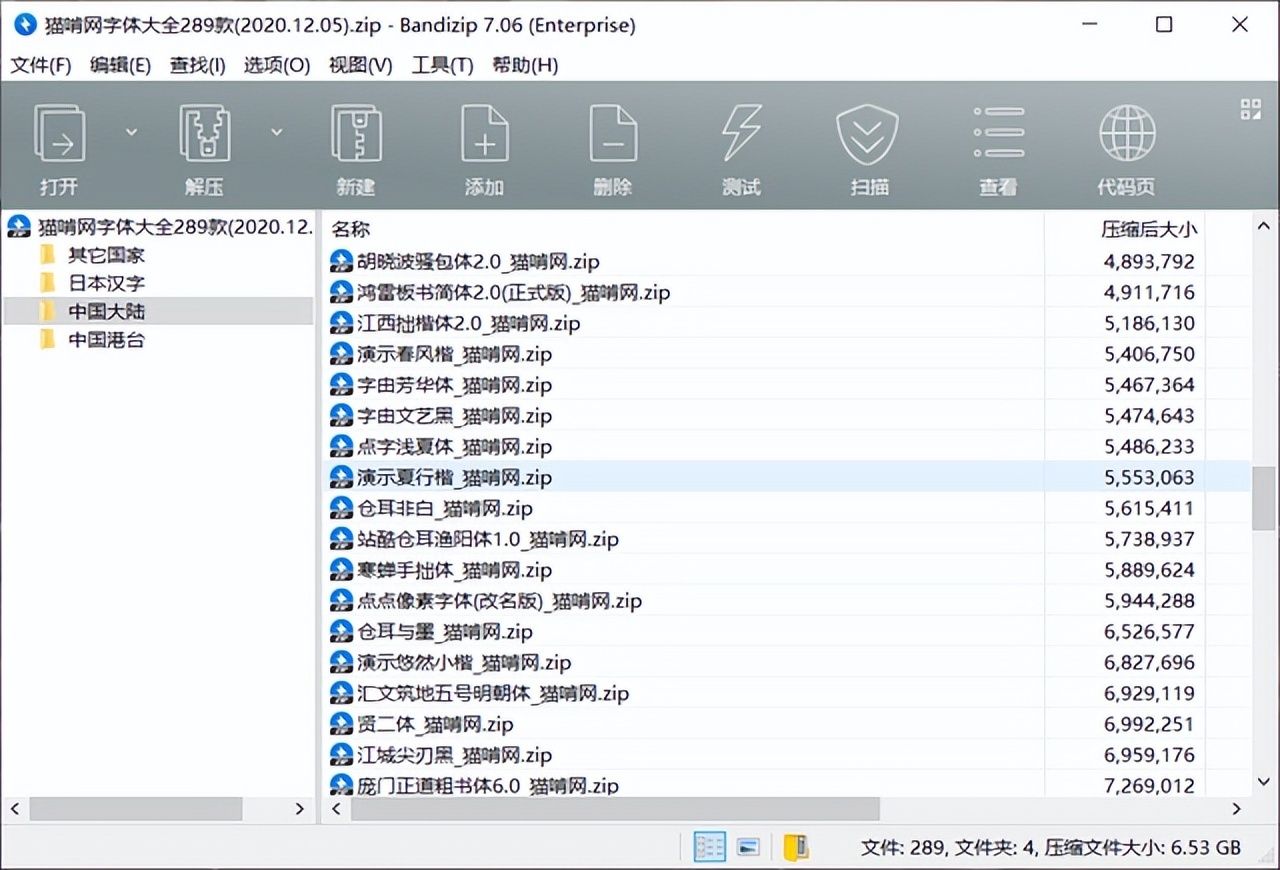Open the 工具(T) menu
The height and width of the screenshot is (870, 1280).
click(x=442, y=65)
